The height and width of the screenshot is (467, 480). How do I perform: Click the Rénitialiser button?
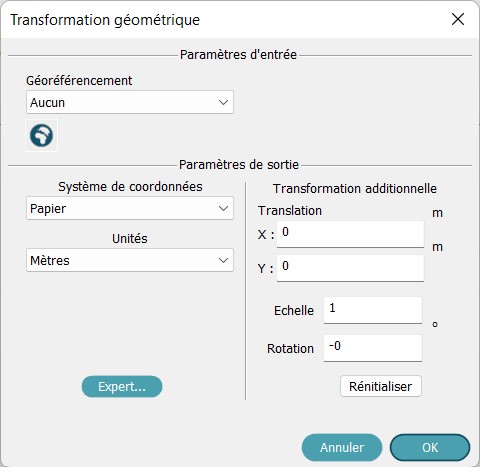[x=381, y=386]
